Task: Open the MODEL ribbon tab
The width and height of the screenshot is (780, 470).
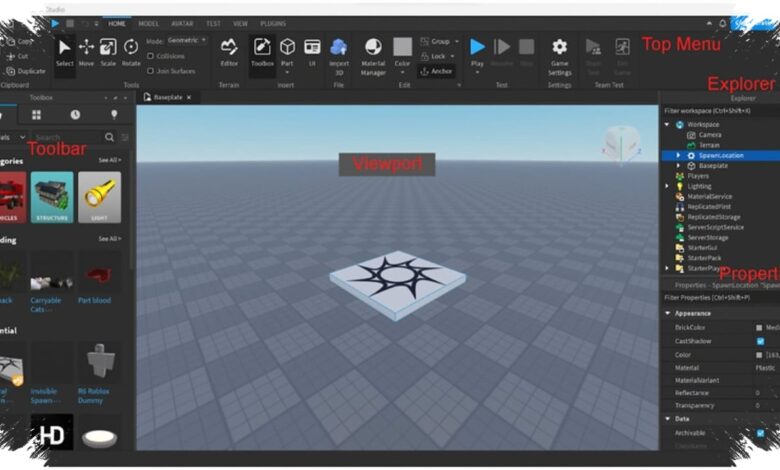Action: click(x=148, y=23)
